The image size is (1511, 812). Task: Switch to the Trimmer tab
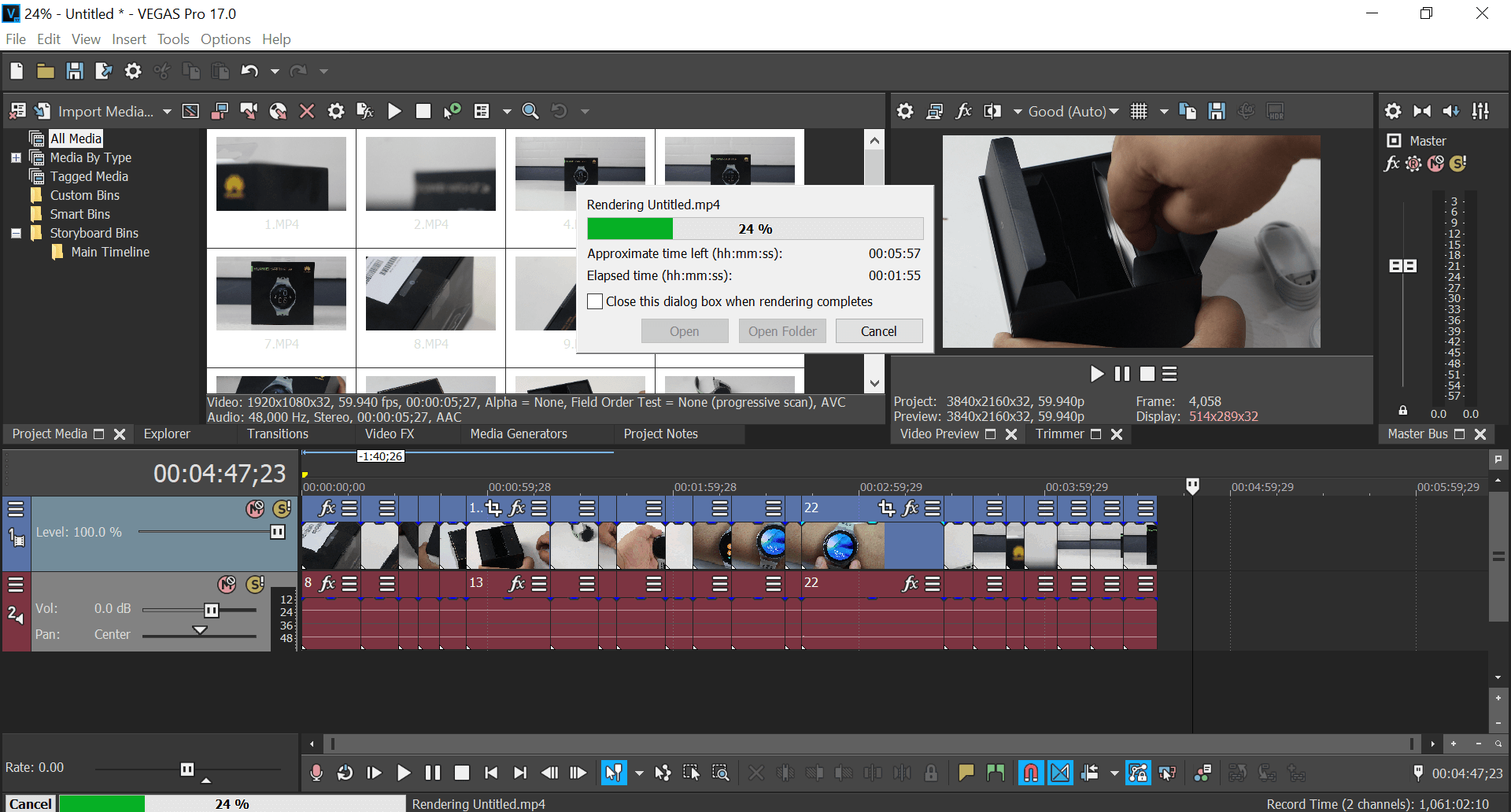(x=1060, y=434)
